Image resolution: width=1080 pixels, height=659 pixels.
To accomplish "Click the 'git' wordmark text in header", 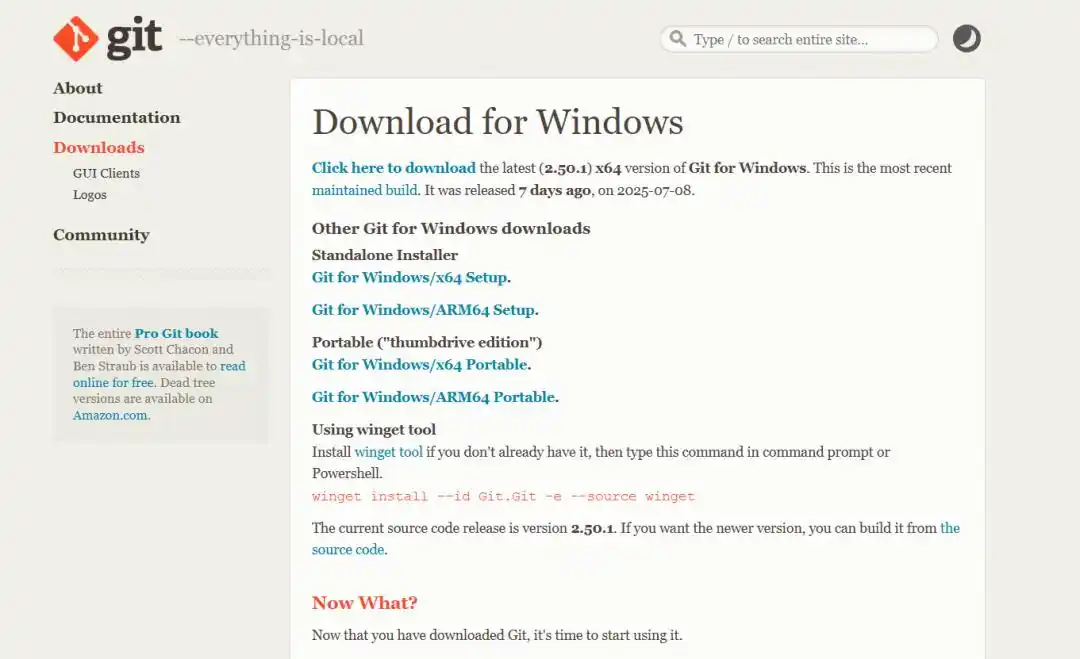I will pyautogui.click(x=134, y=39).
